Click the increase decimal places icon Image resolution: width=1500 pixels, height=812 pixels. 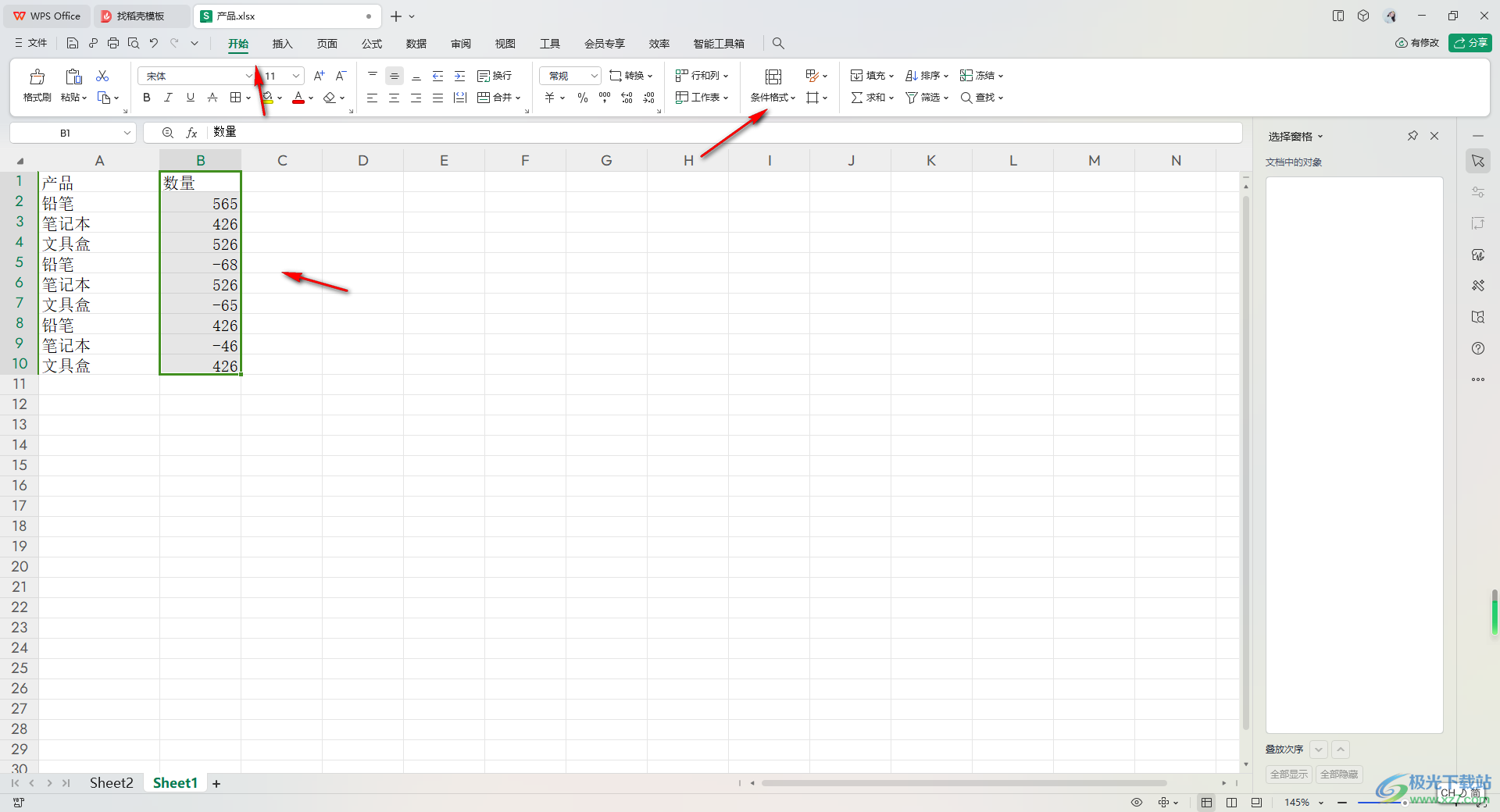(x=627, y=98)
